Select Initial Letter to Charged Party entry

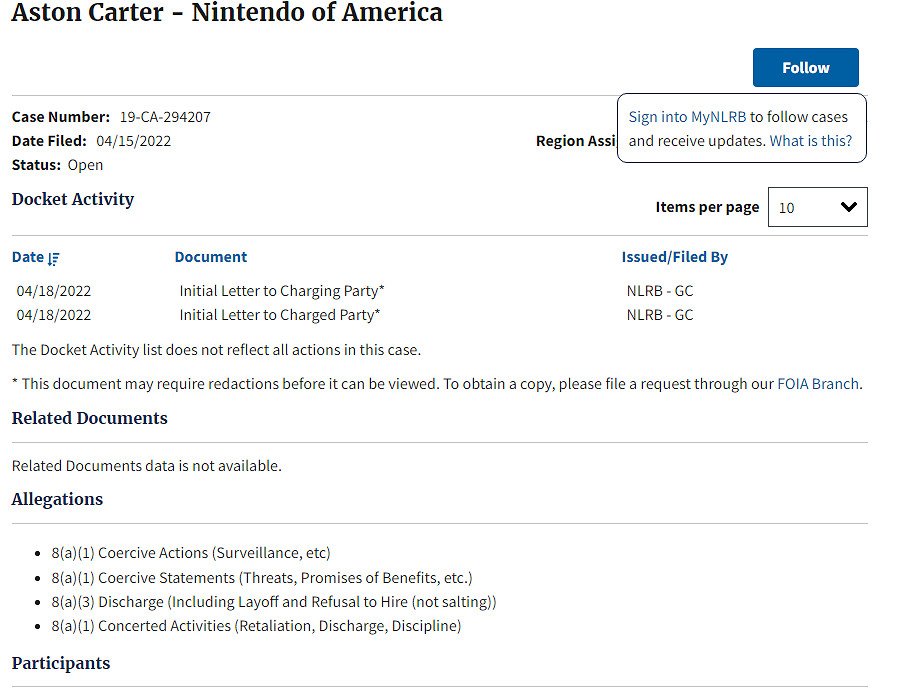click(x=279, y=315)
